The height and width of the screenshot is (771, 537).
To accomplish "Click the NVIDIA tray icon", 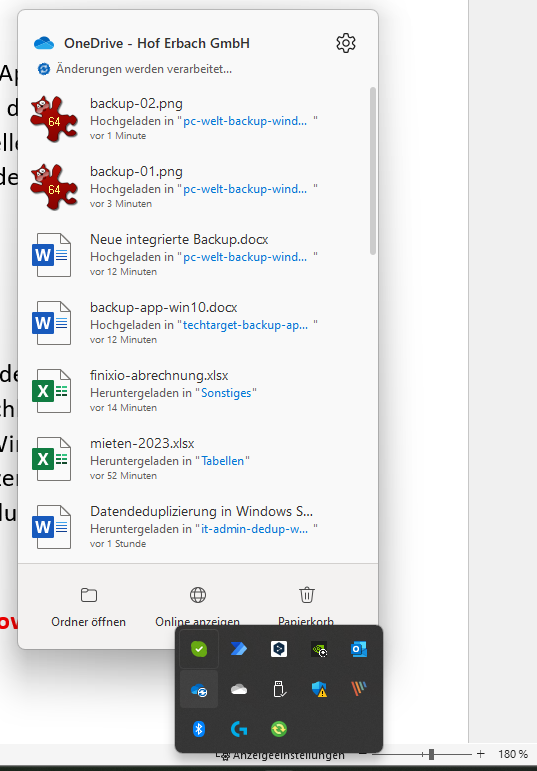I will point(319,649).
